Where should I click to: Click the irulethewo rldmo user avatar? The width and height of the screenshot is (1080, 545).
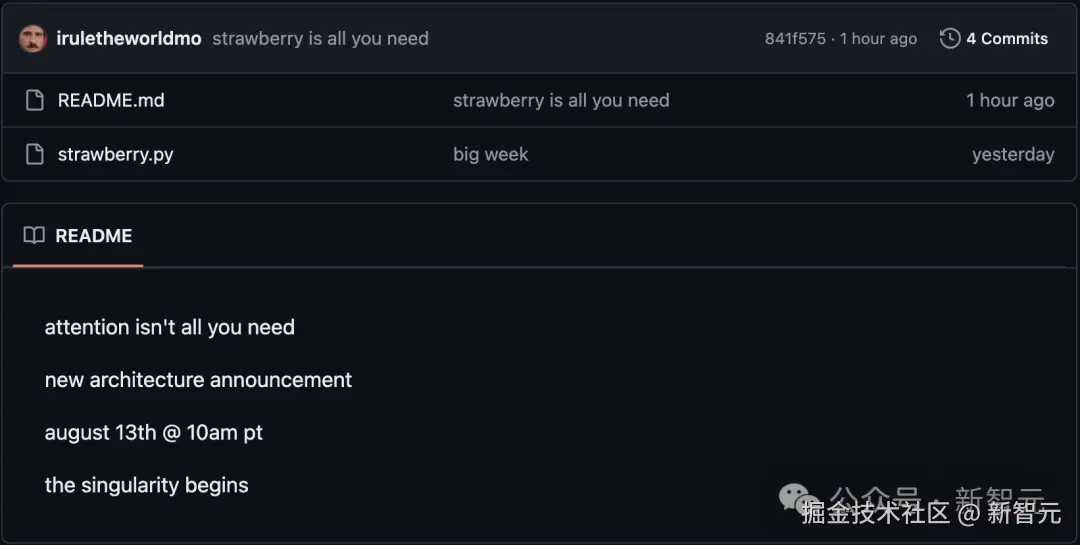[x=33, y=39]
